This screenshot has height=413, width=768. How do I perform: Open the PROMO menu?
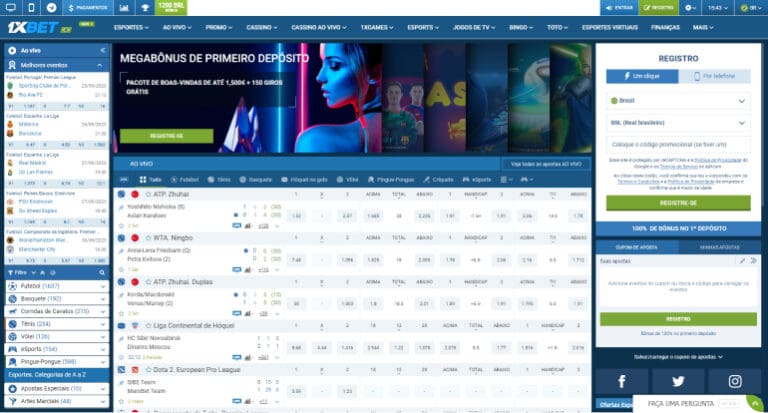click(219, 27)
